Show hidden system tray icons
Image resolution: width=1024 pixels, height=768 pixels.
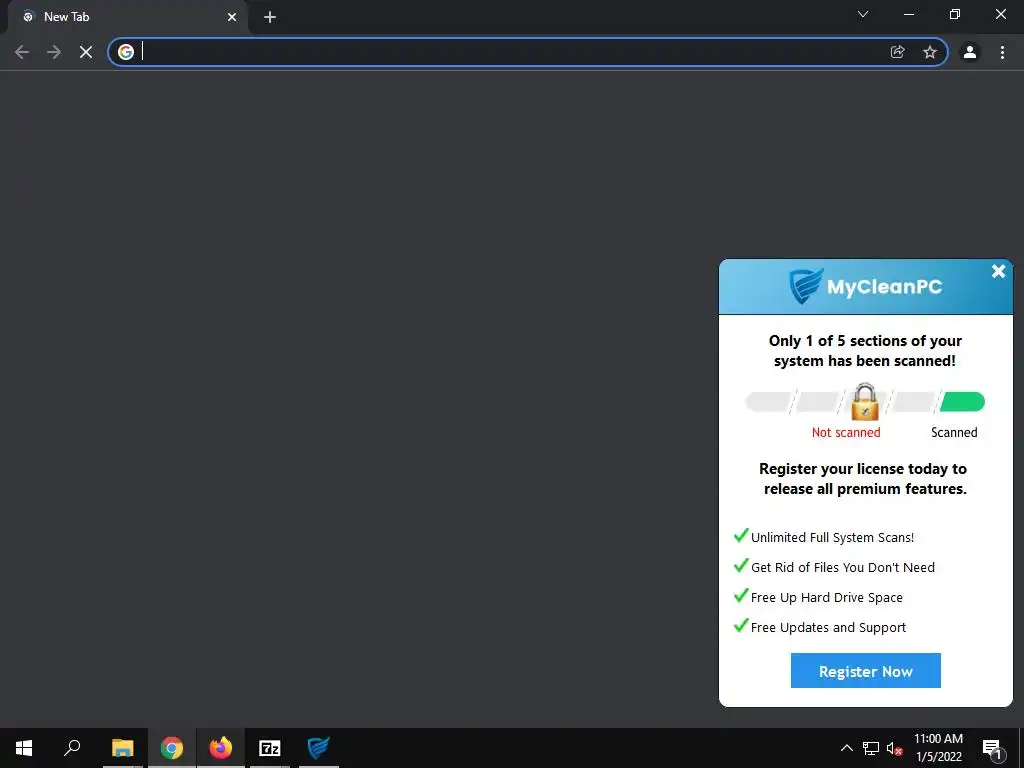(846, 748)
